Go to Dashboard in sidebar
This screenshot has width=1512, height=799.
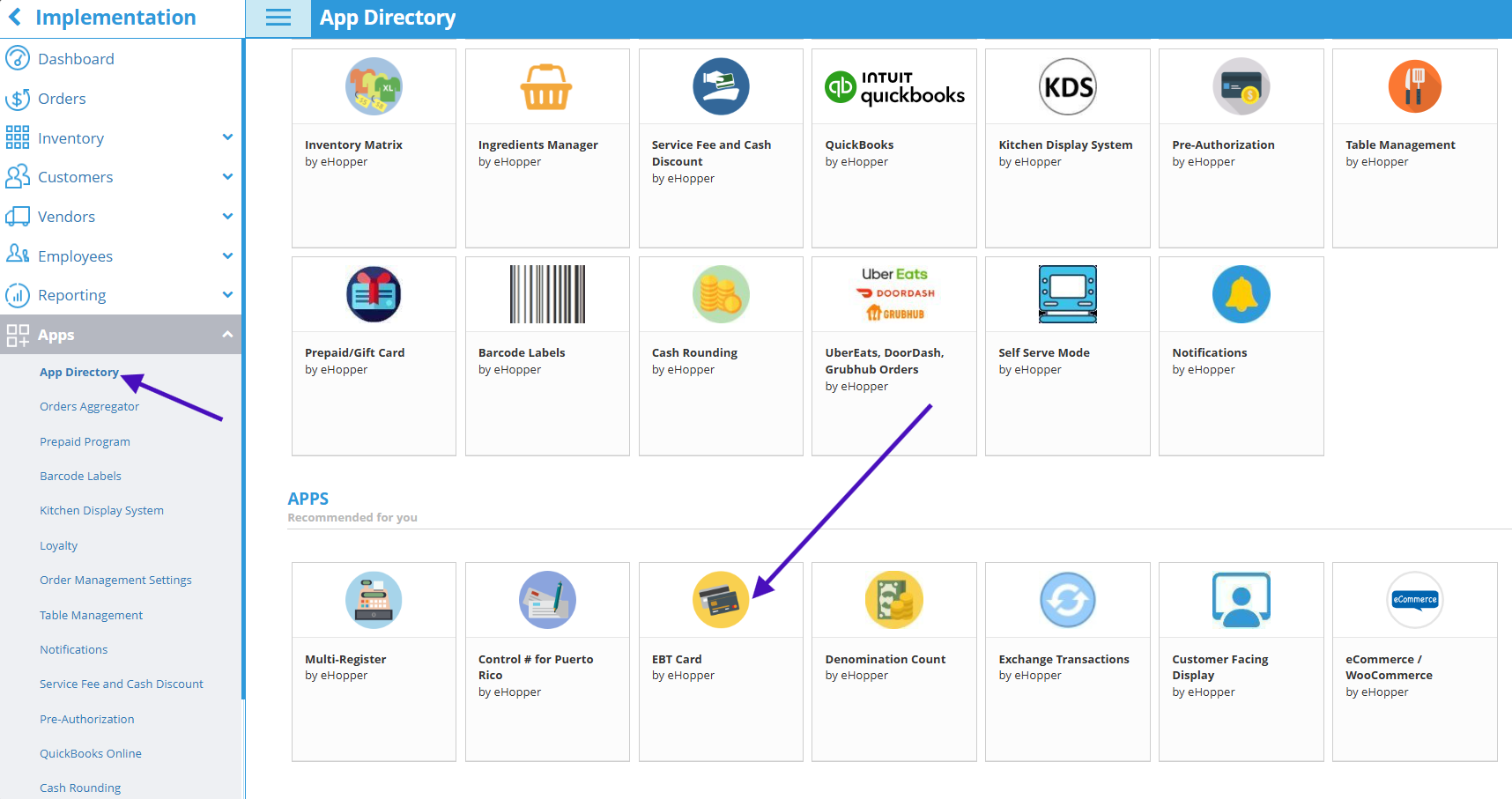coord(76,59)
